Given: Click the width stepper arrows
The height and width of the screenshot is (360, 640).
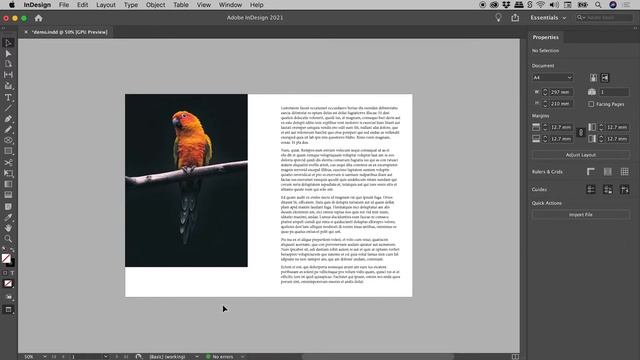Looking at the screenshot, I should 545,92.
